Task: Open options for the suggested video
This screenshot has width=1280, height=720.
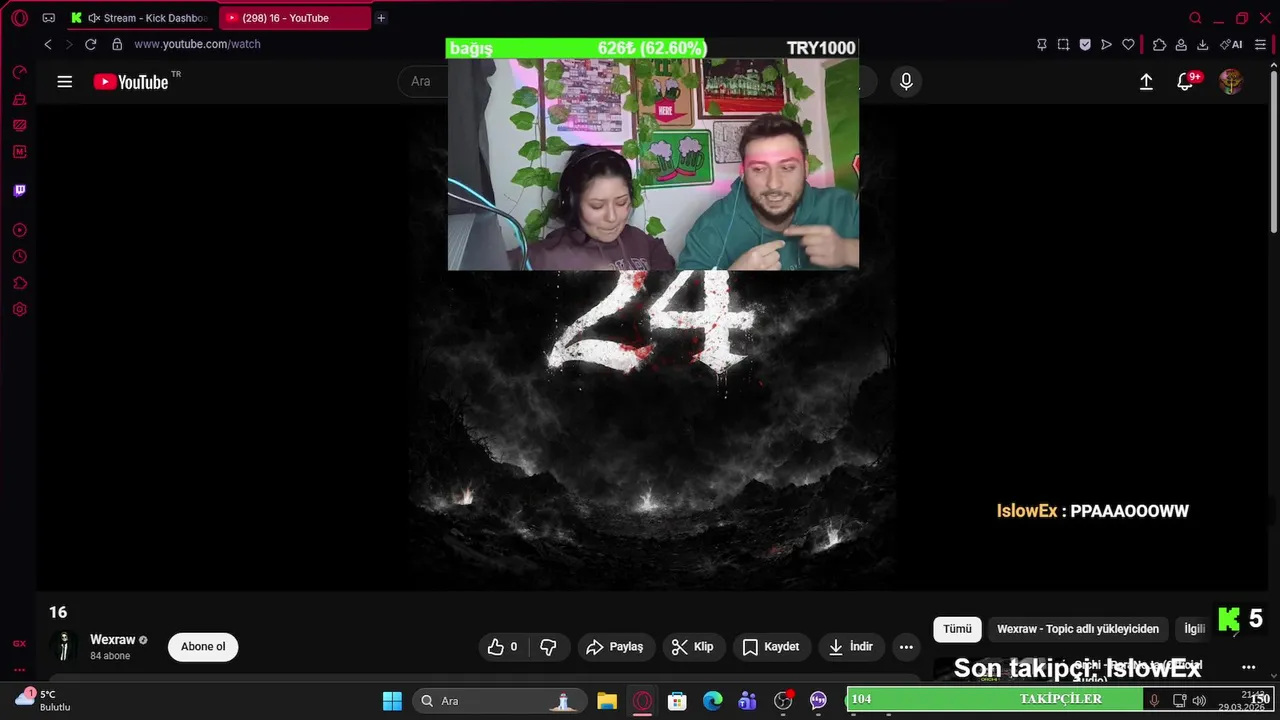Action: [x=1248, y=667]
